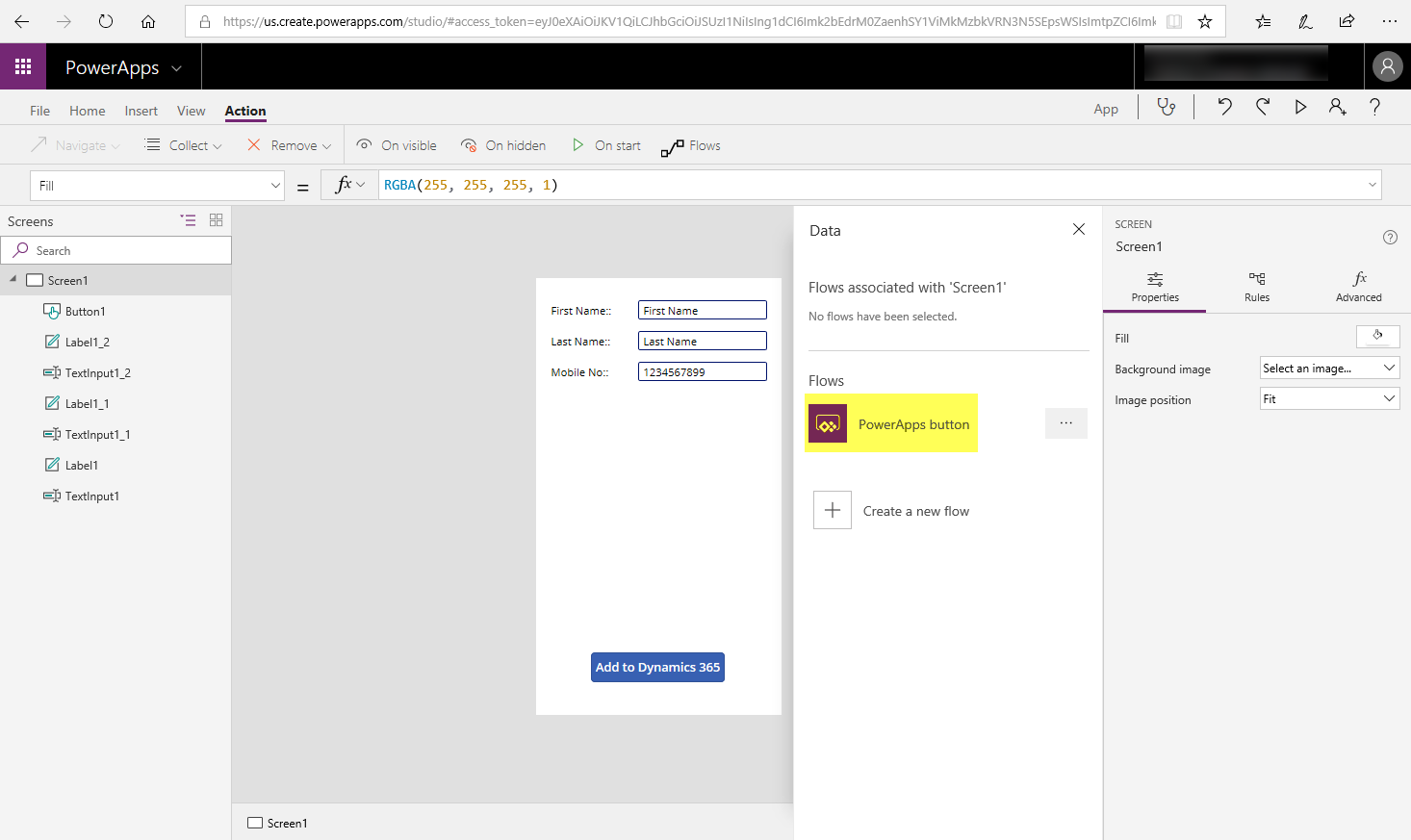Collapse the Screen1 tree node

pos(13,279)
